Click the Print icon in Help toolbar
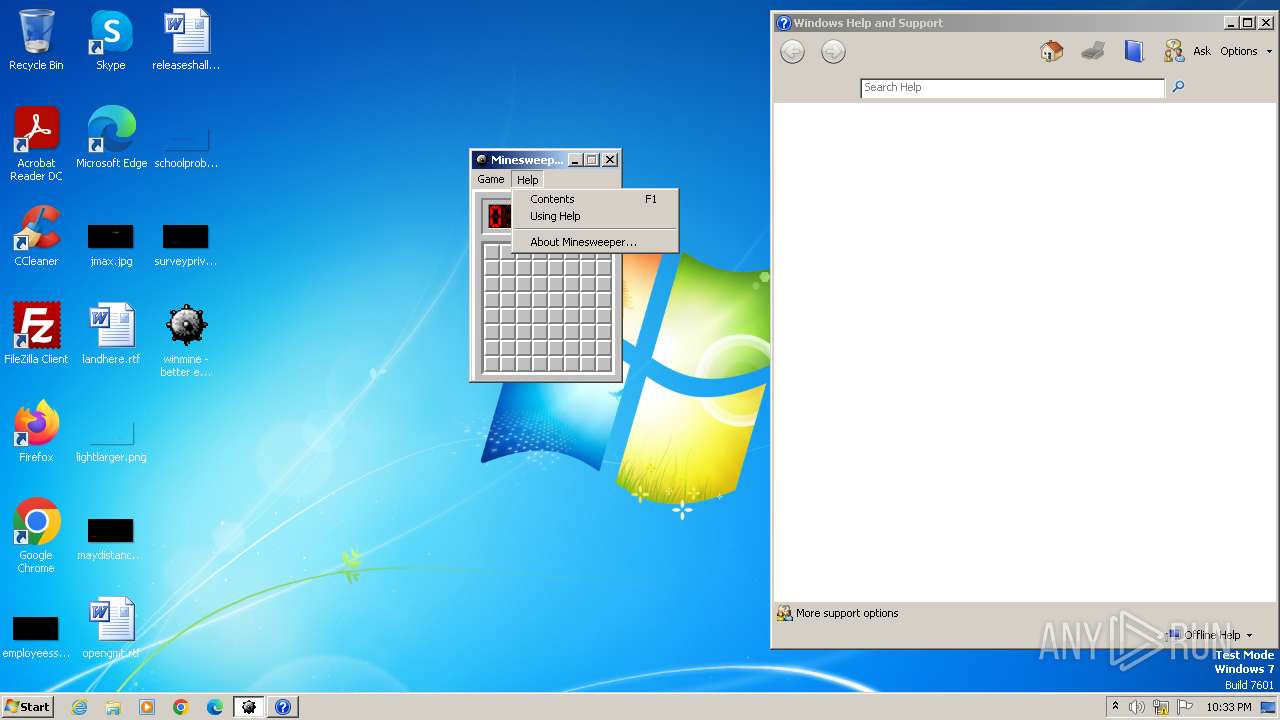 pyautogui.click(x=1093, y=51)
